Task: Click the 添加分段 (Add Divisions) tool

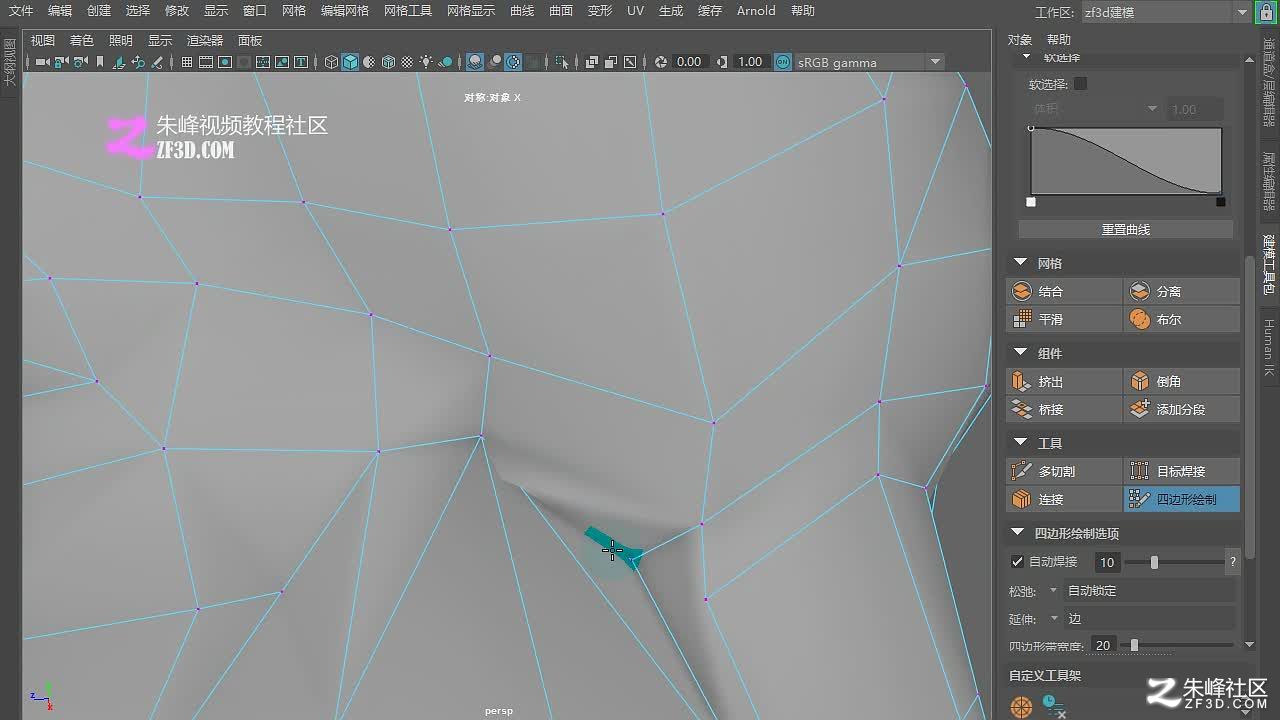Action: coord(1182,409)
